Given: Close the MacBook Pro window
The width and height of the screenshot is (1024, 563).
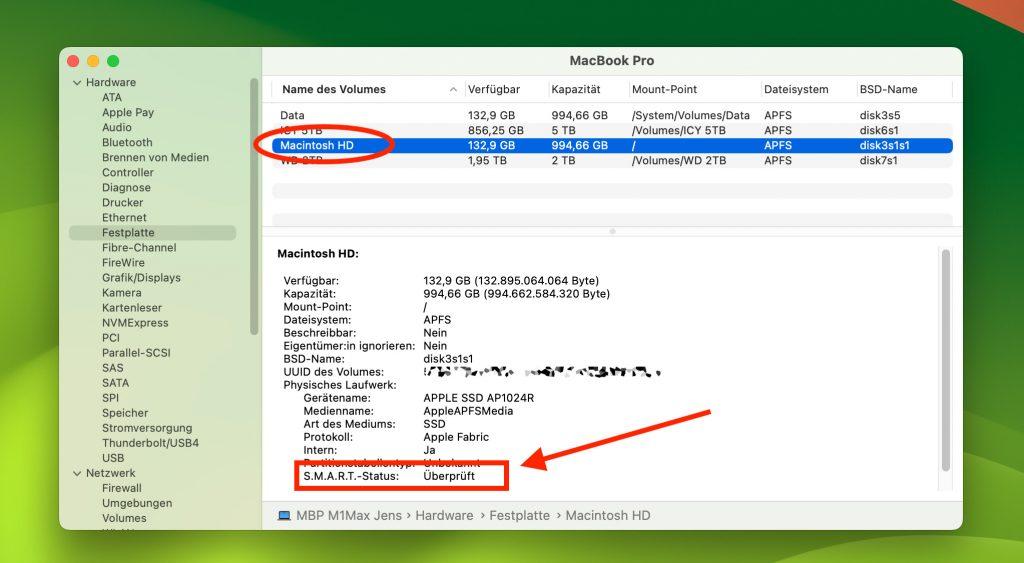Looking at the screenshot, I should [x=73, y=61].
